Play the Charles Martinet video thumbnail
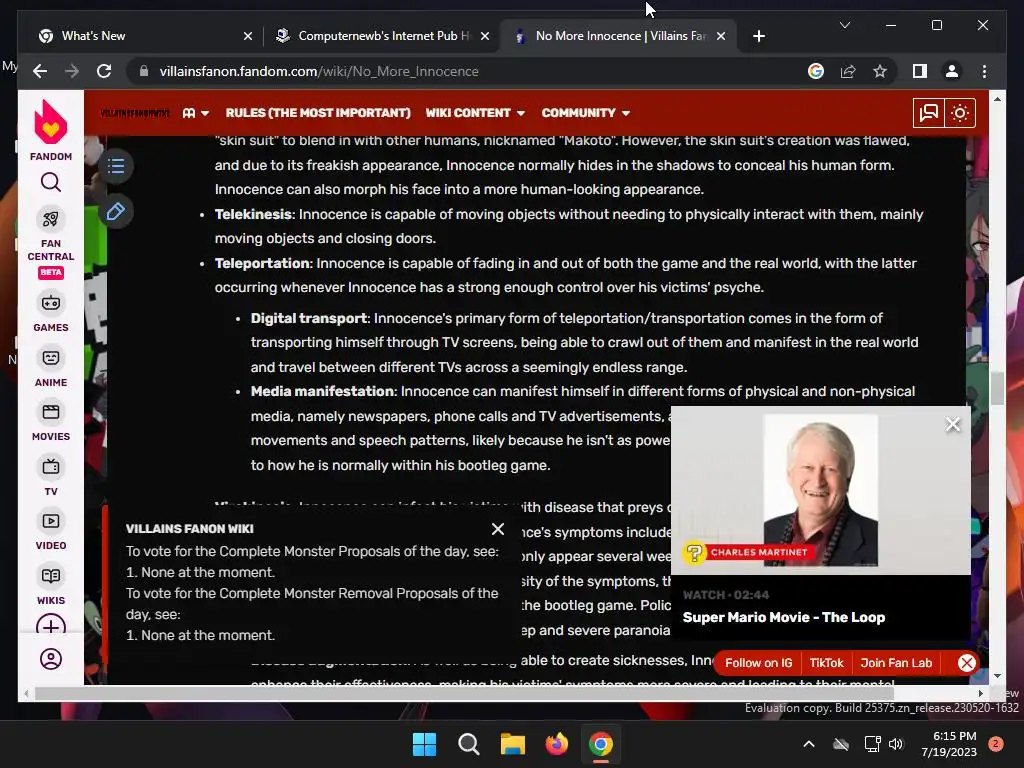Image resolution: width=1024 pixels, height=768 pixels. pyautogui.click(x=821, y=490)
